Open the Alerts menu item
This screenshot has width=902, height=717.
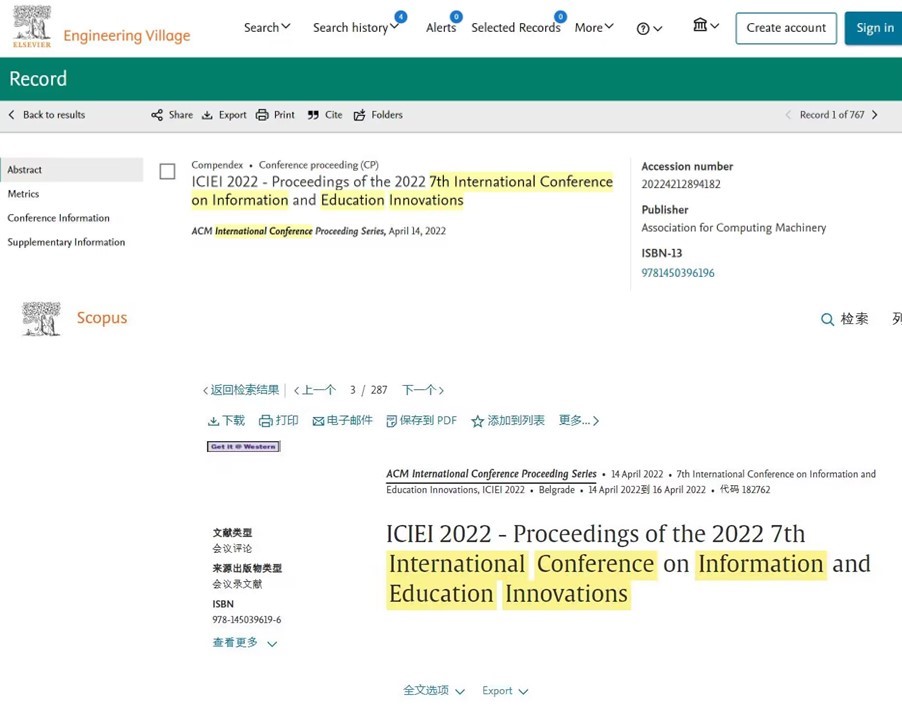[x=441, y=27]
